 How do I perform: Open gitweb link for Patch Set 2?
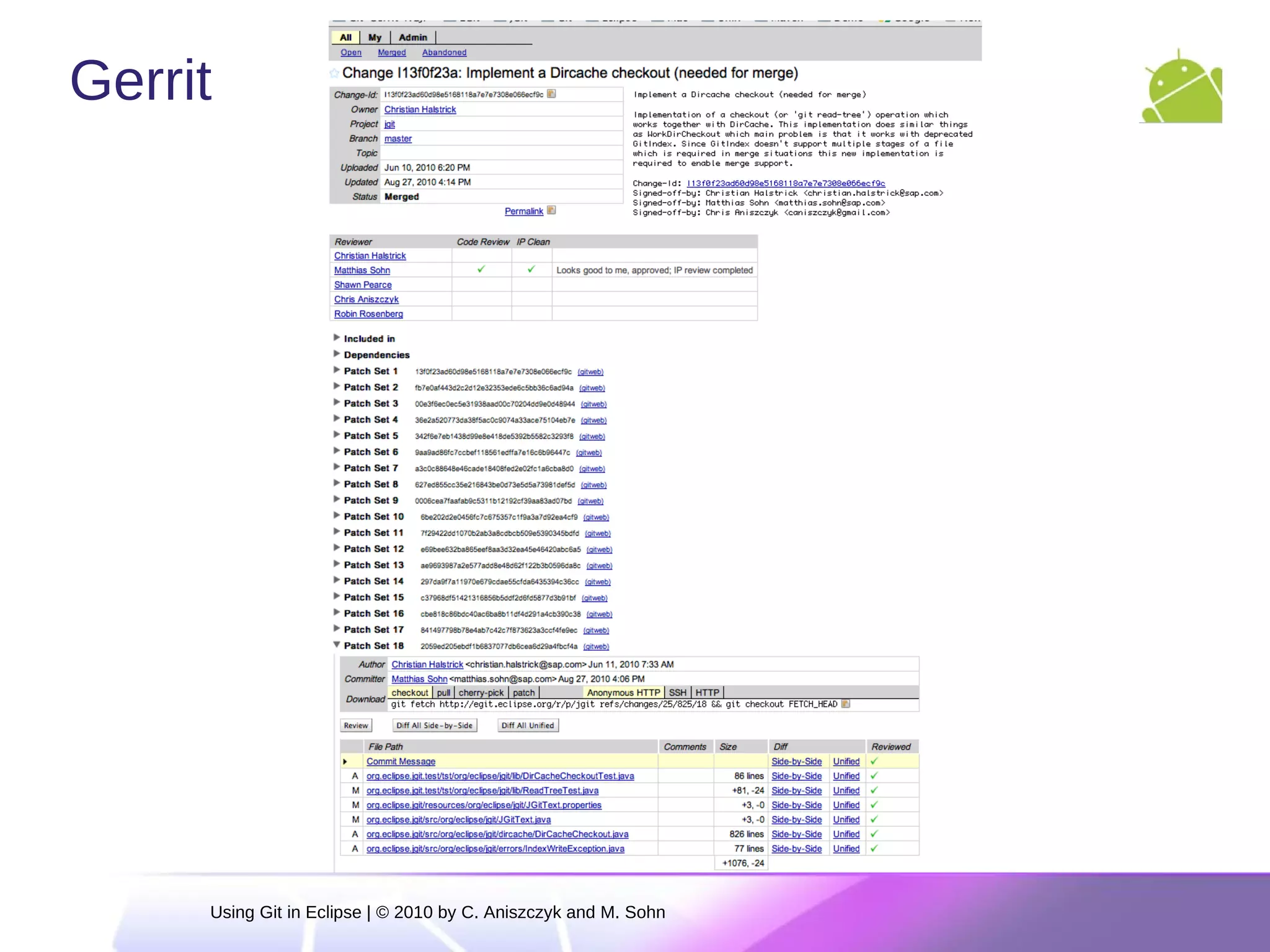[x=592, y=388]
